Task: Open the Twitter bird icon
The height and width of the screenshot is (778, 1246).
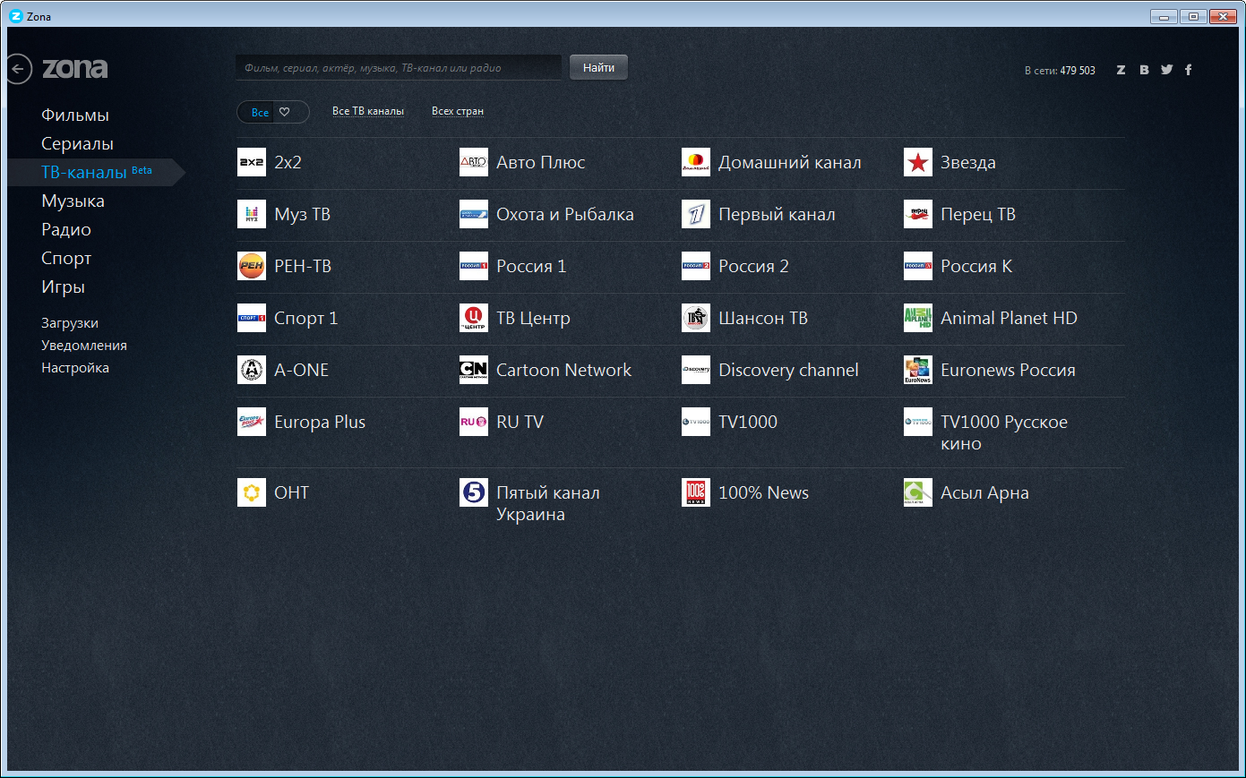Action: coord(1166,70)
